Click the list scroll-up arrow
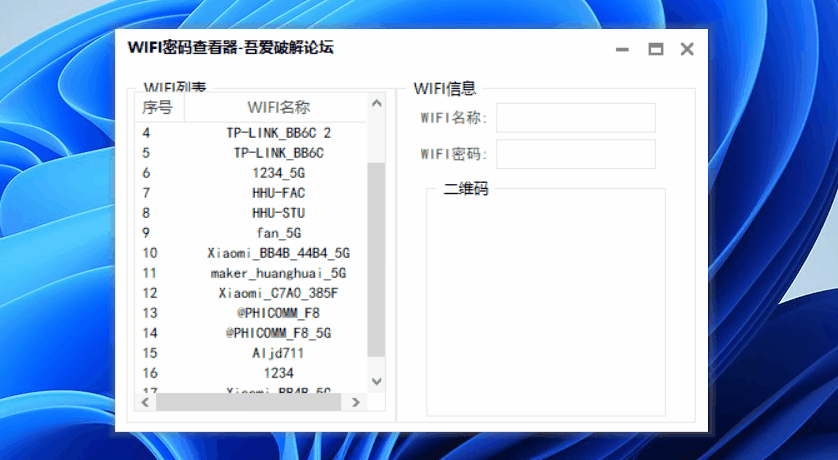The width and height of the screenshot is (838, 460). pyautogui.click(x=377, y=103)
